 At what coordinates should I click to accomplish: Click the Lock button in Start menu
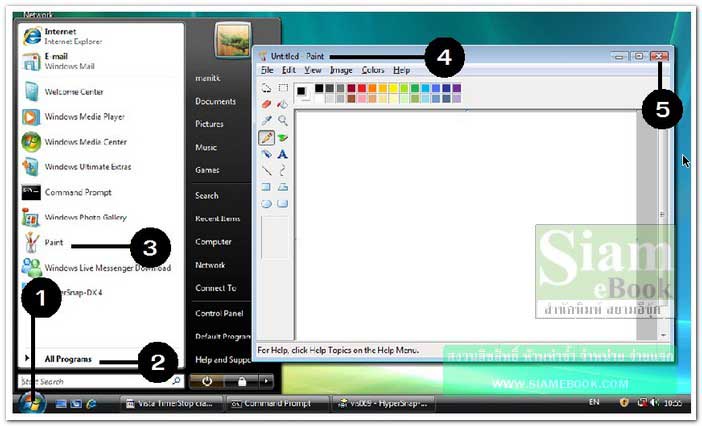click(x=242, y=381)
